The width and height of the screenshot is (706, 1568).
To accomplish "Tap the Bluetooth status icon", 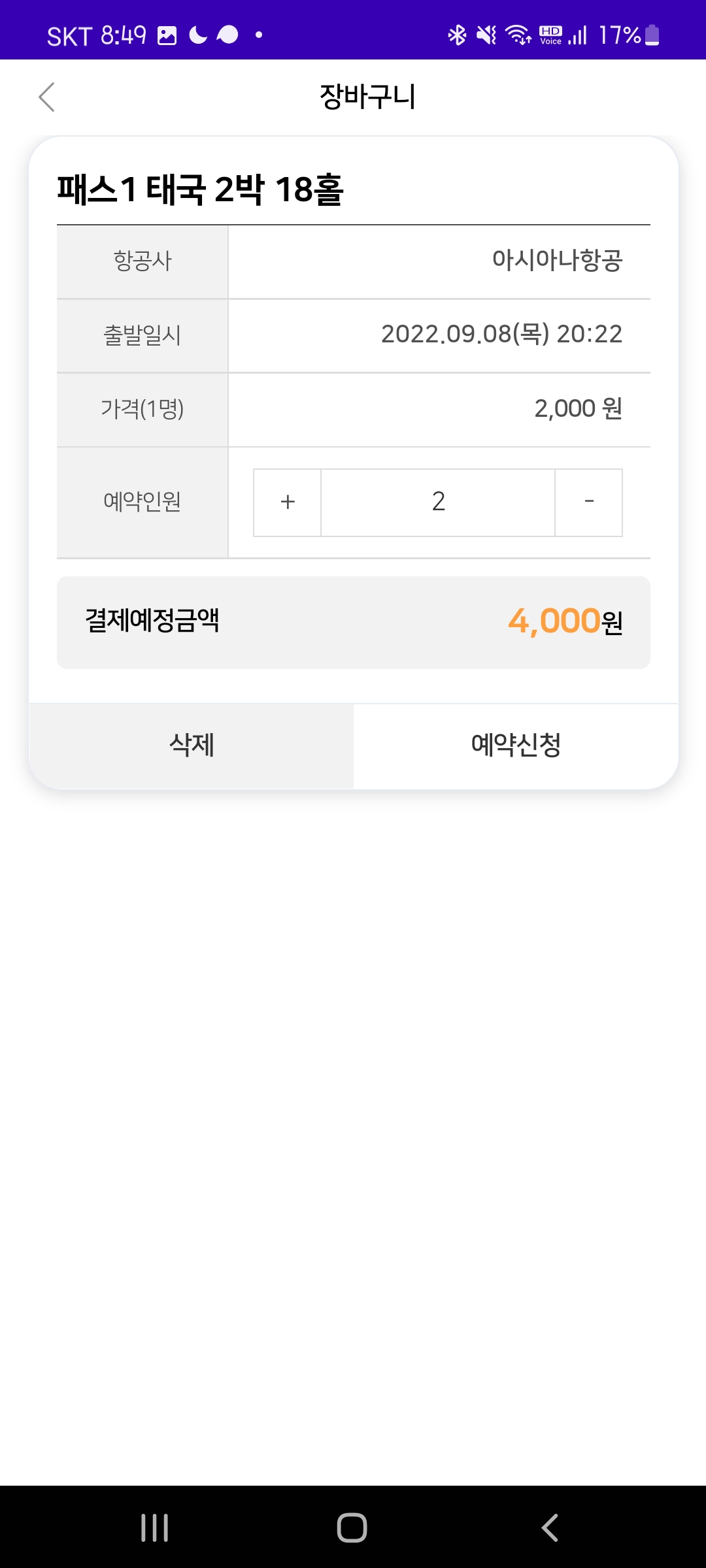I will pos(457,35).
